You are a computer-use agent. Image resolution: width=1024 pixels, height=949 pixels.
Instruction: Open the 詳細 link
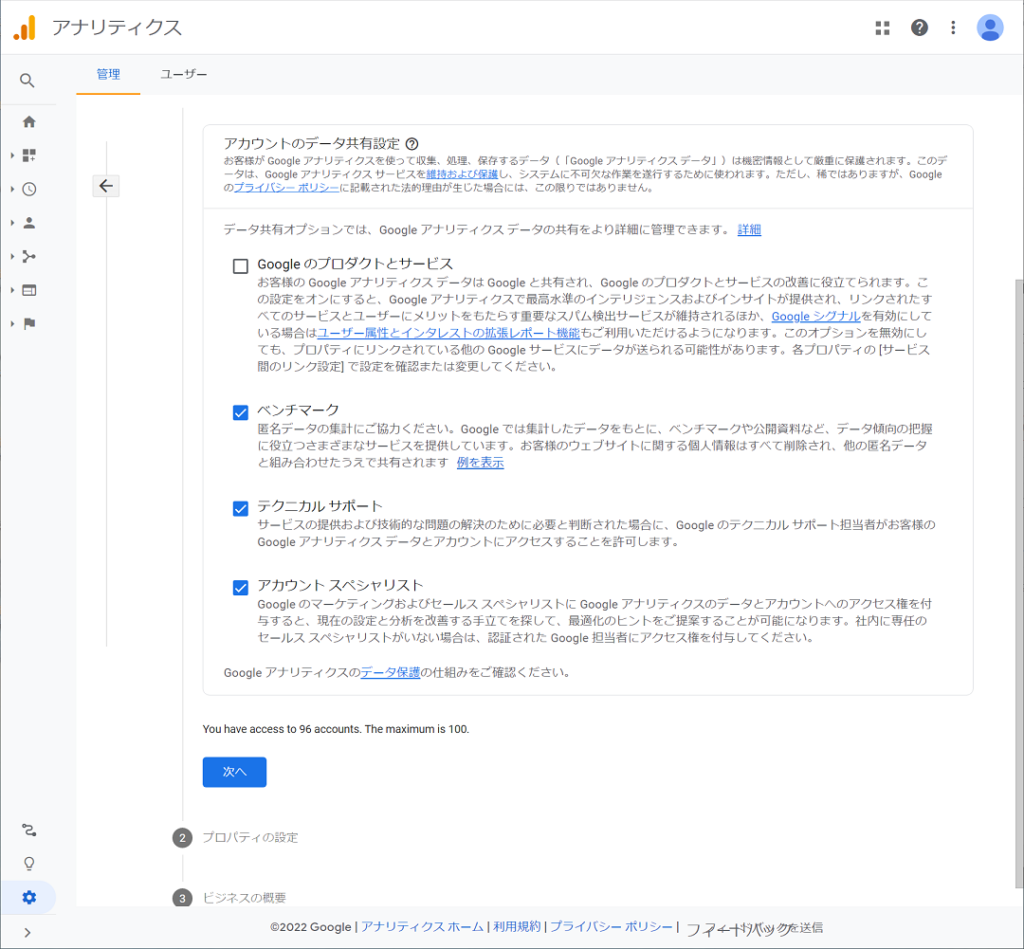(x=749, y=229)
